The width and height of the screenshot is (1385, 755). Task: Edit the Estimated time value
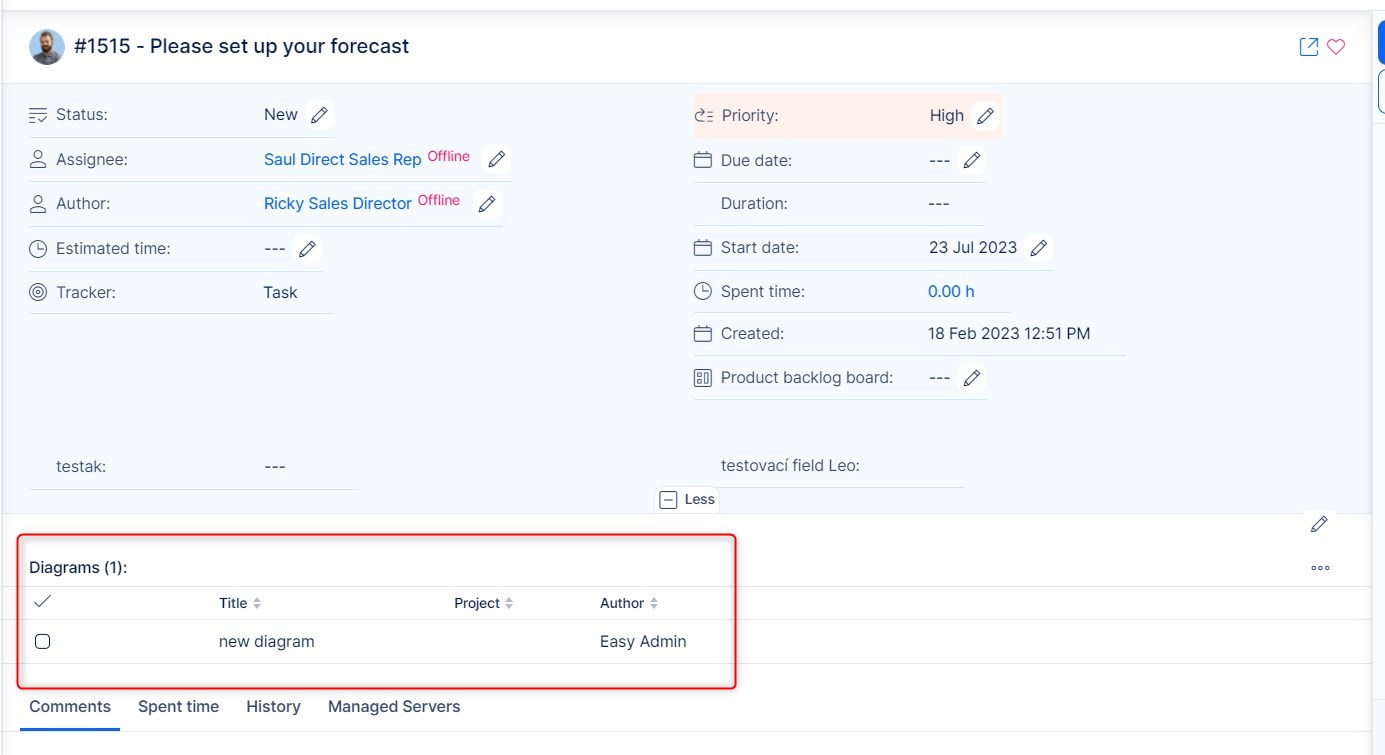coord(308,248)
